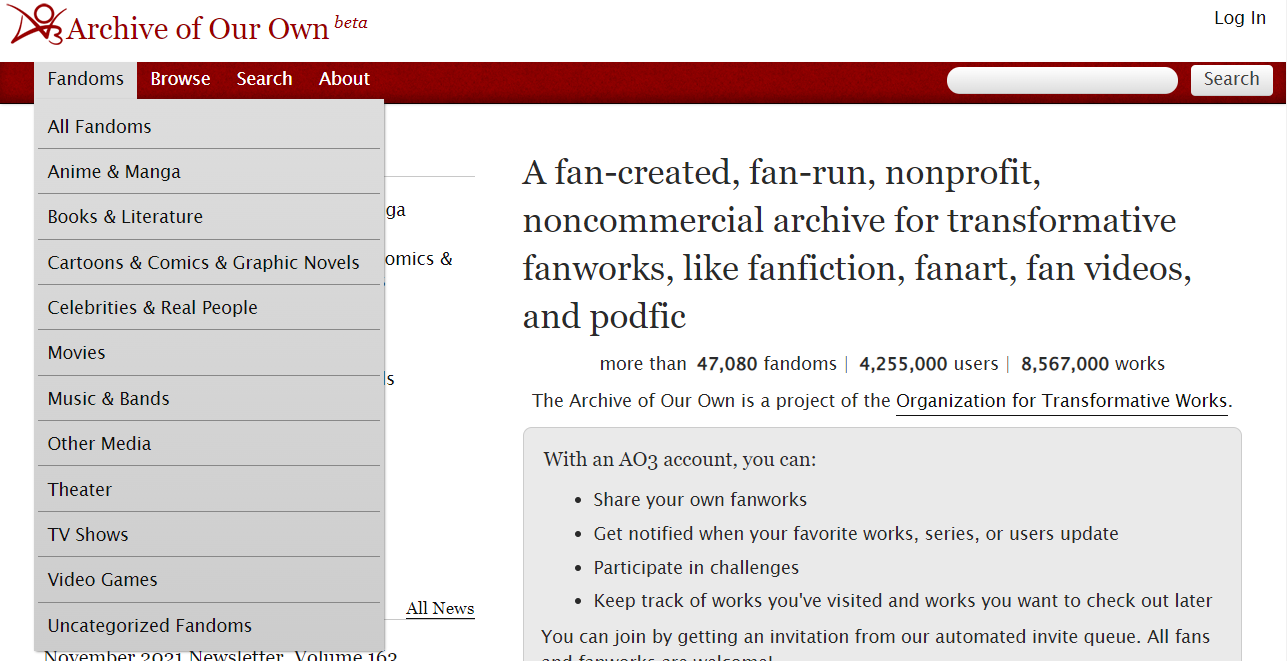Open the Search menu in navigation bar

point(264,80)
